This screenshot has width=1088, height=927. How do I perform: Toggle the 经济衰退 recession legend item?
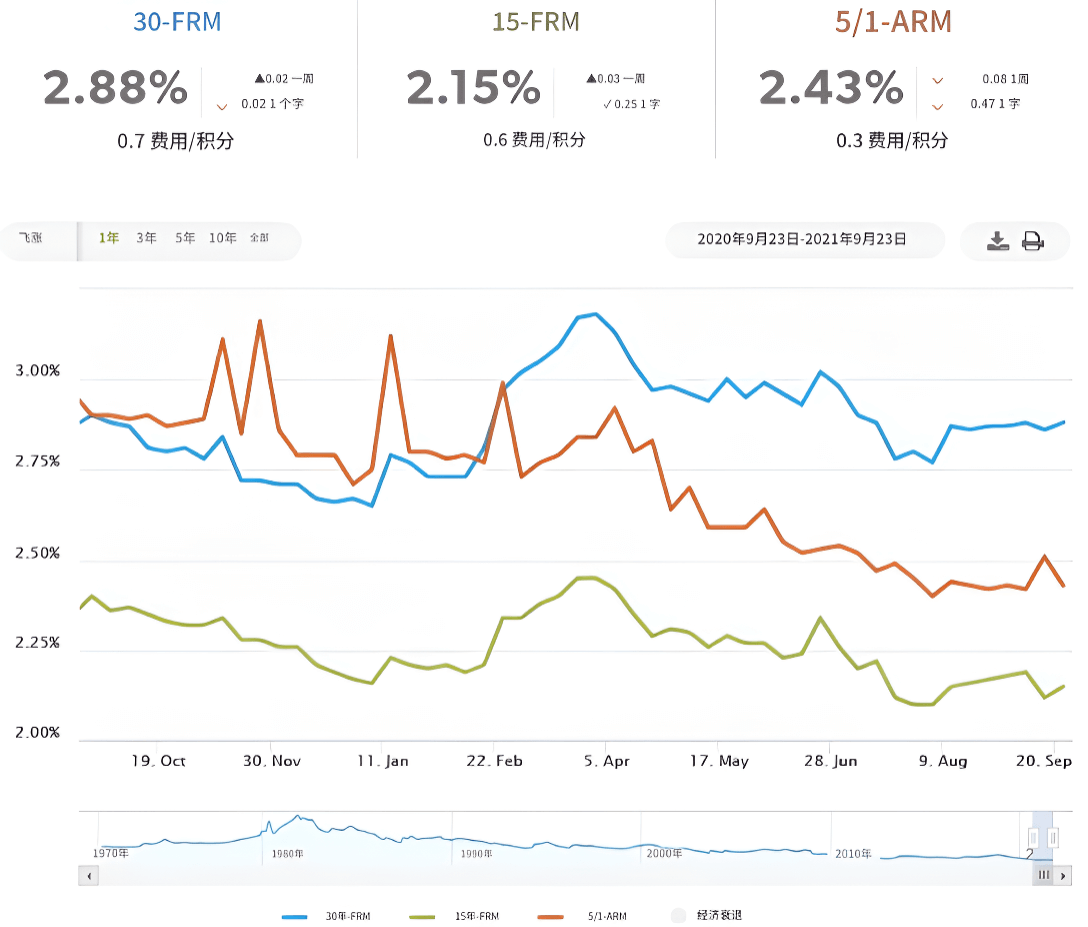(x=706, y=916)
